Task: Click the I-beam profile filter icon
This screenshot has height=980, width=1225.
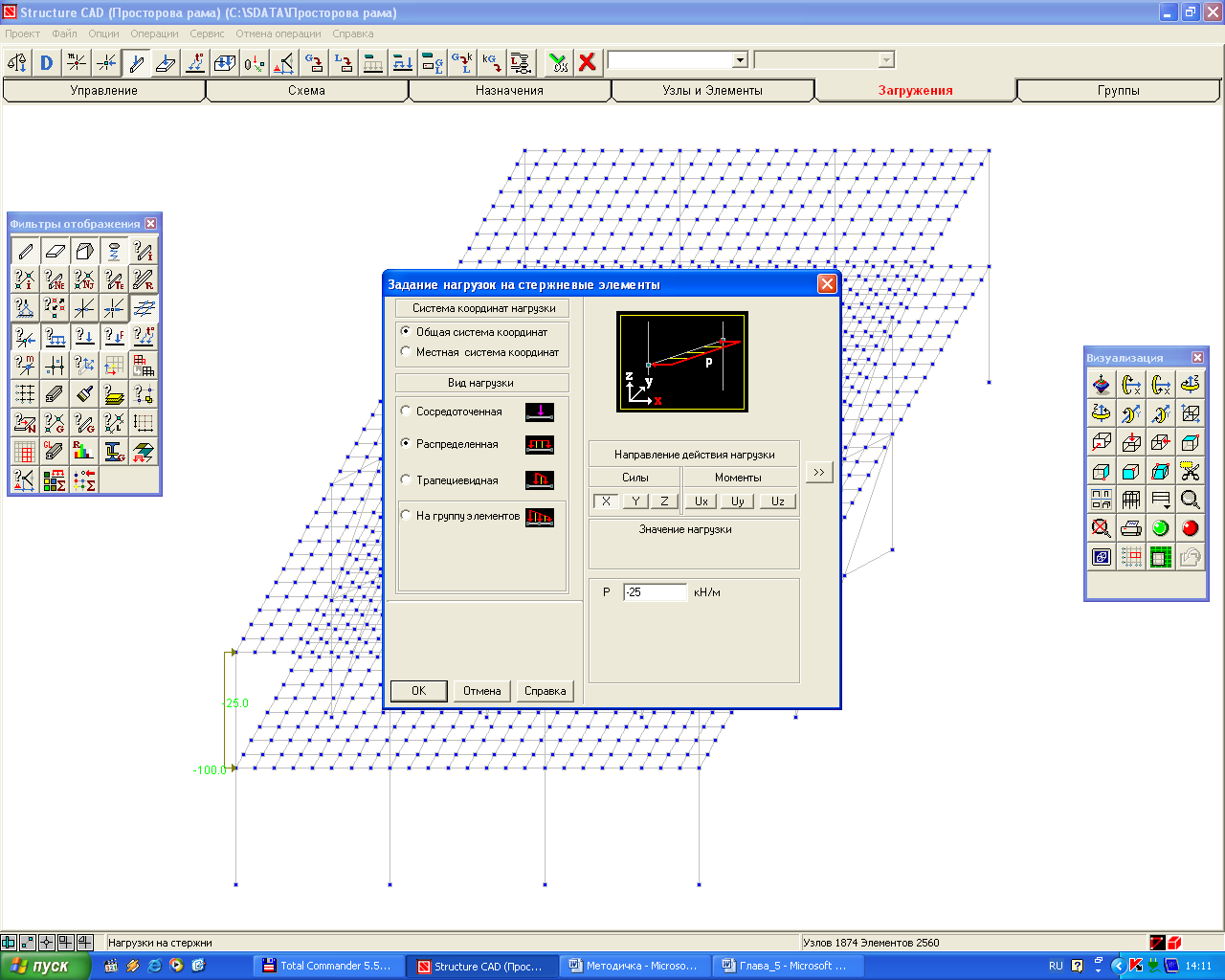Action: click(x=114, y=451)
